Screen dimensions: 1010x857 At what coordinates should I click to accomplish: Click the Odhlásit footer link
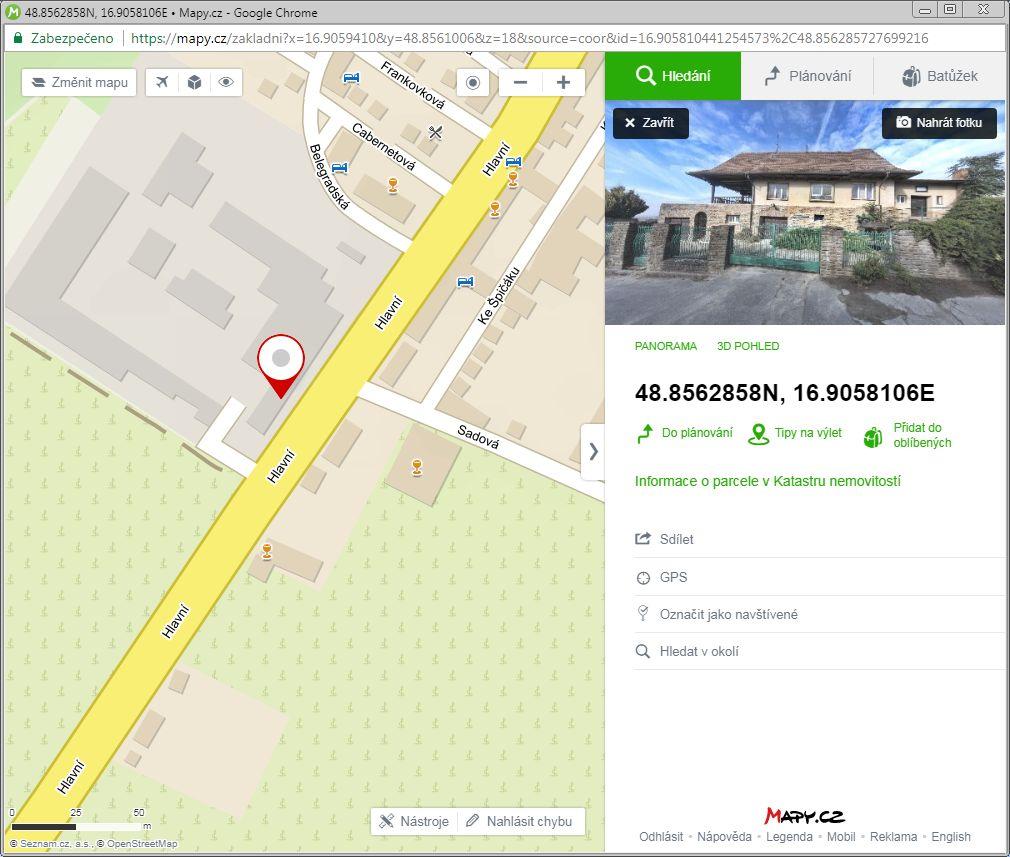point(661,836)
